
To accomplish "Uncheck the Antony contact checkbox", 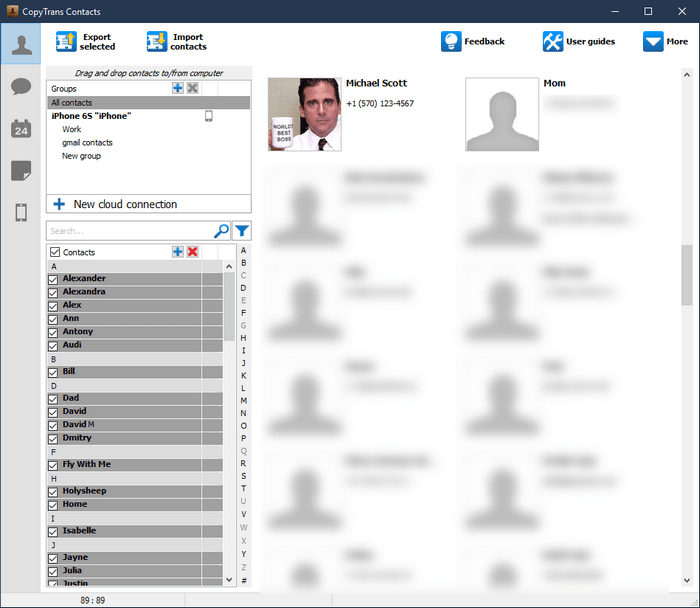I will click(53, 333).
